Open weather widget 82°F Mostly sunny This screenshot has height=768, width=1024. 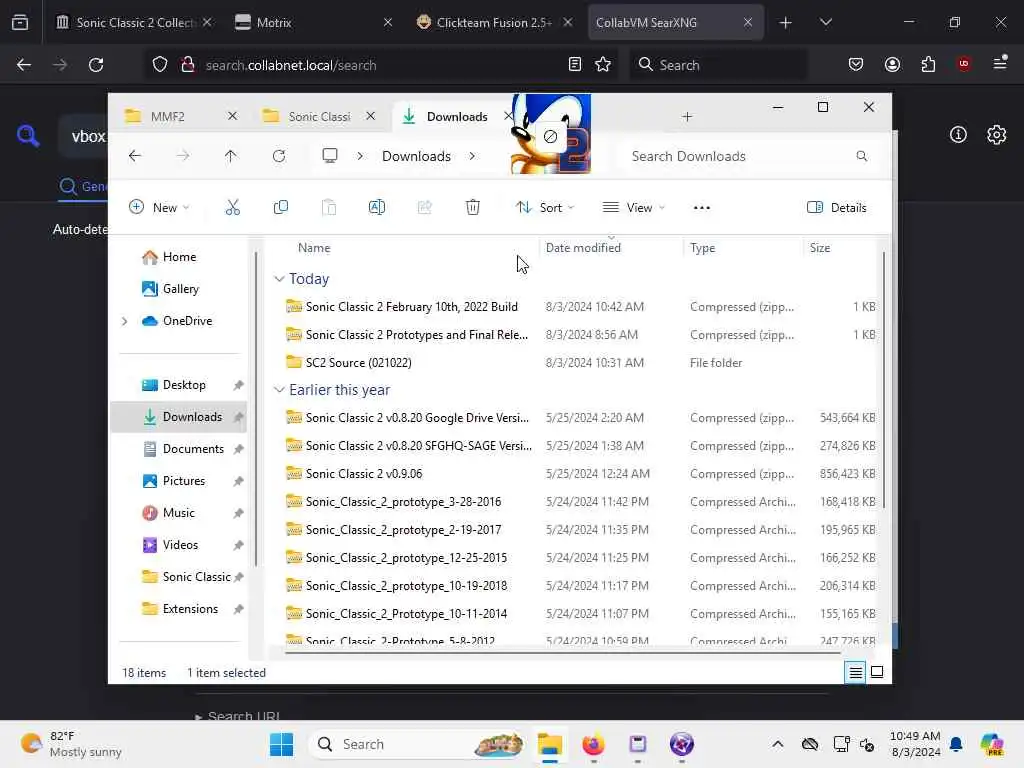pos(72,744)
